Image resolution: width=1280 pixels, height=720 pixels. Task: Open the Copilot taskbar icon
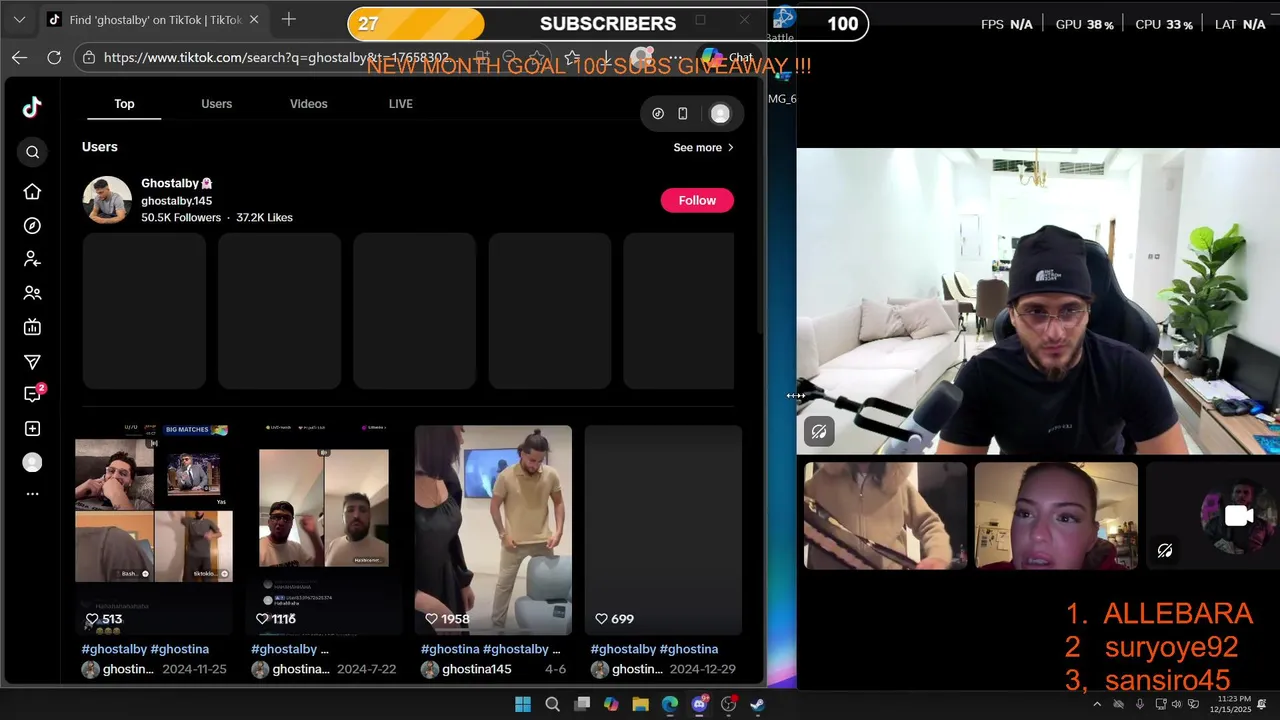click(x=611, y=704)
